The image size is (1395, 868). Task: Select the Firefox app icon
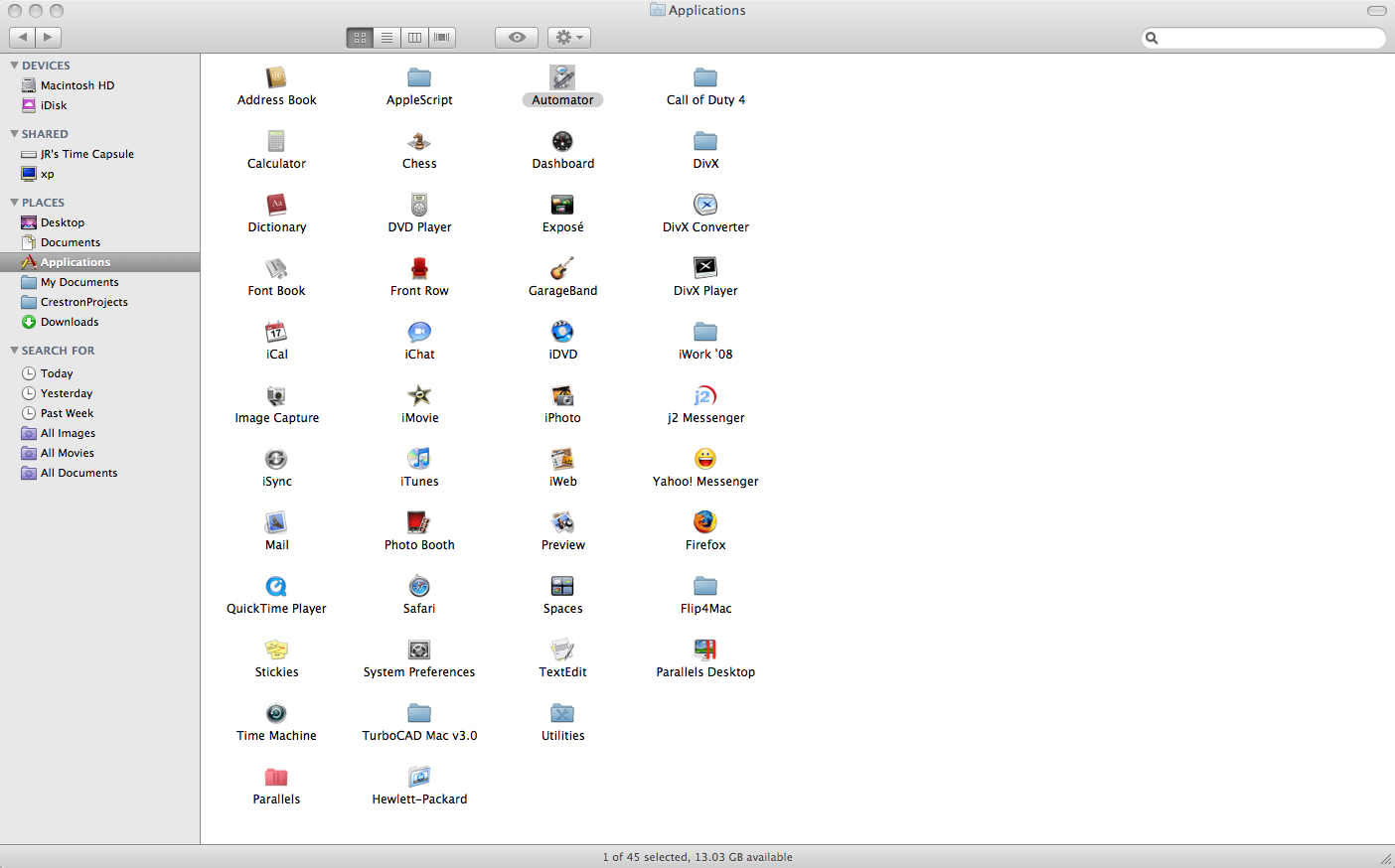point(705,522)
